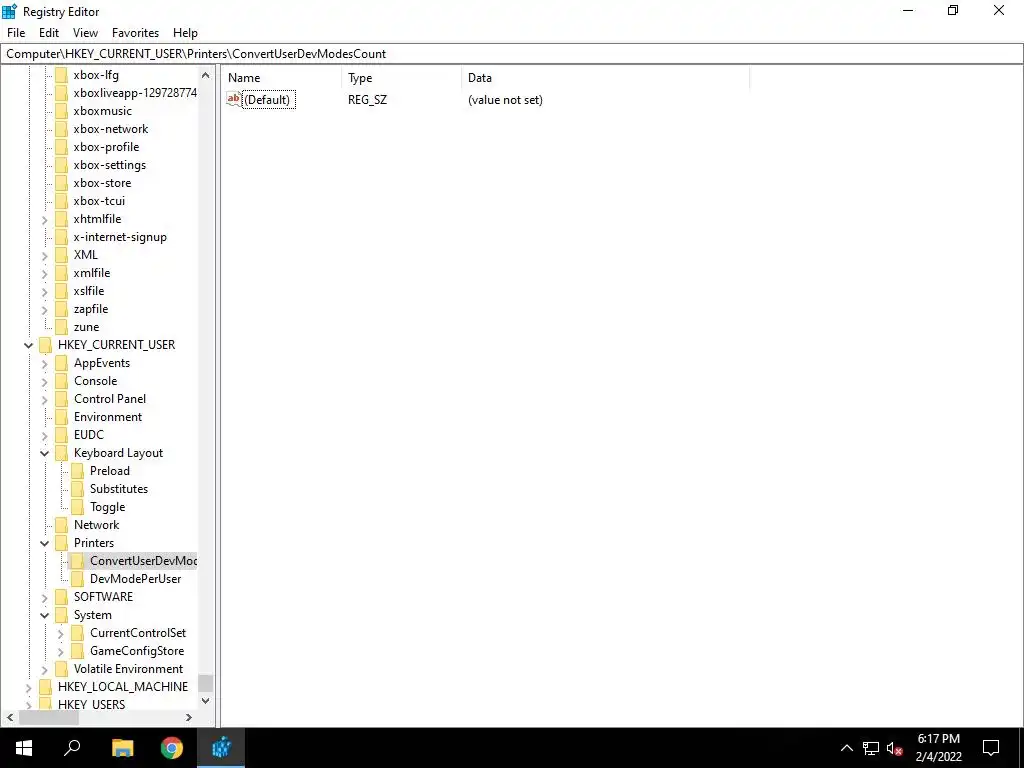Collapse the Printers key
1024x768 pixels.
tap(44, 543)
